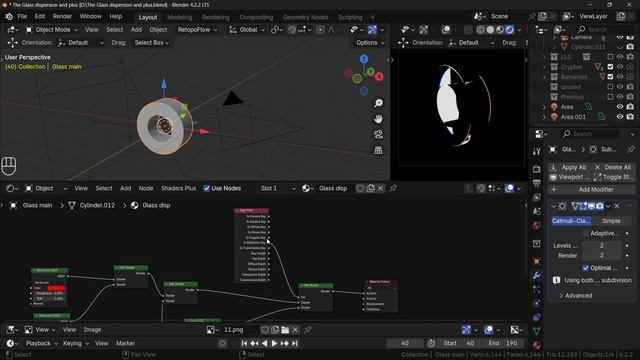This screenshot has width=640, height=360.
Task: Select the Simple subdivision type button
Action: [611, 221]
